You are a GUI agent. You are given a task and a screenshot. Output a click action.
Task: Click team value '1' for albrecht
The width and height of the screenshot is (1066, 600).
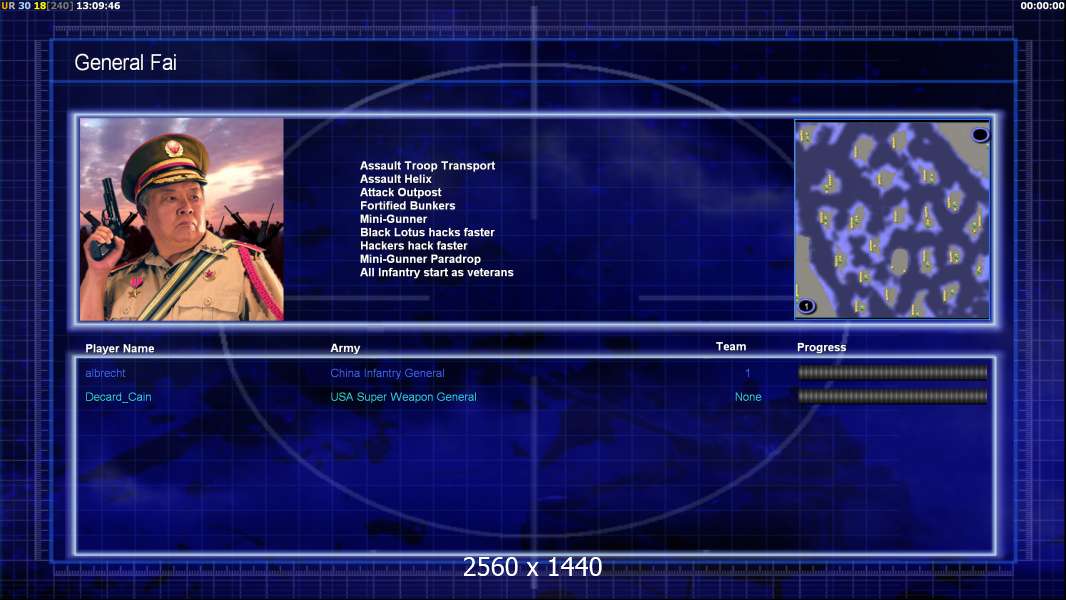coord(747,373)
